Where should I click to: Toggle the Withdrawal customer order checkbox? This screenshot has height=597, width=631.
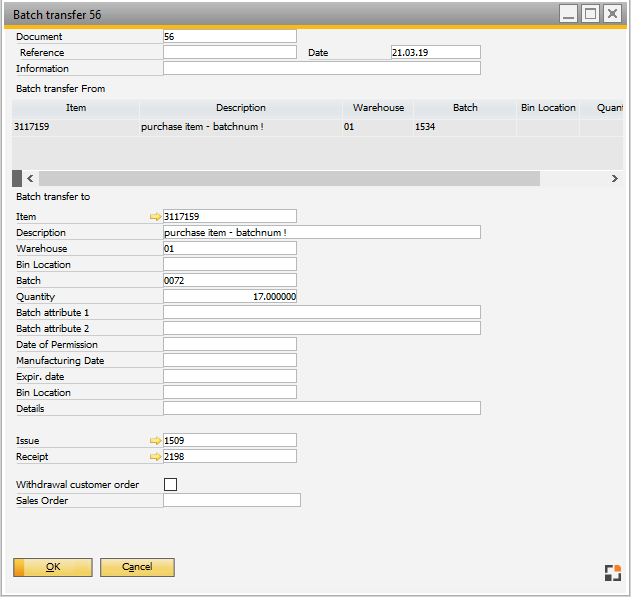(x=170, y=485)
